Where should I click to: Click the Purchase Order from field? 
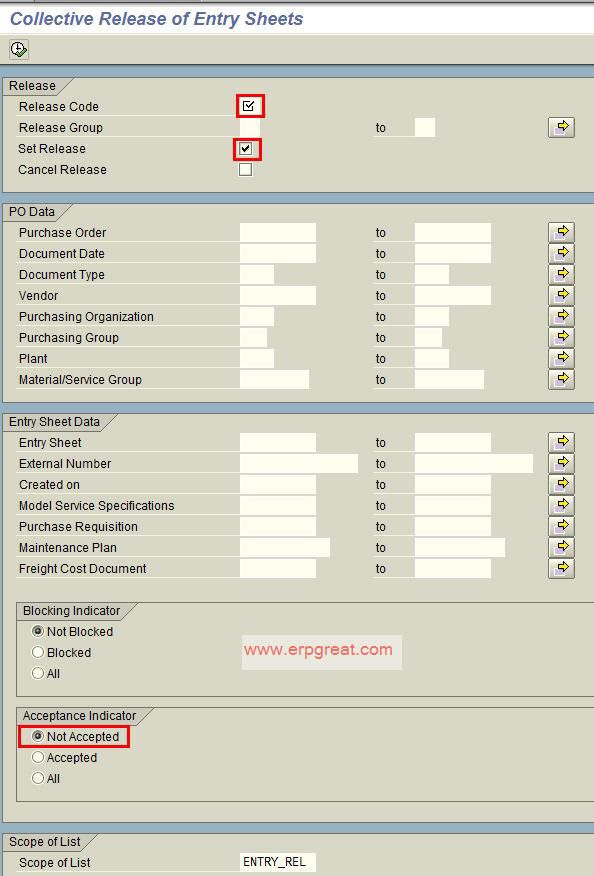pyautogui.click(x=278, y=232)
